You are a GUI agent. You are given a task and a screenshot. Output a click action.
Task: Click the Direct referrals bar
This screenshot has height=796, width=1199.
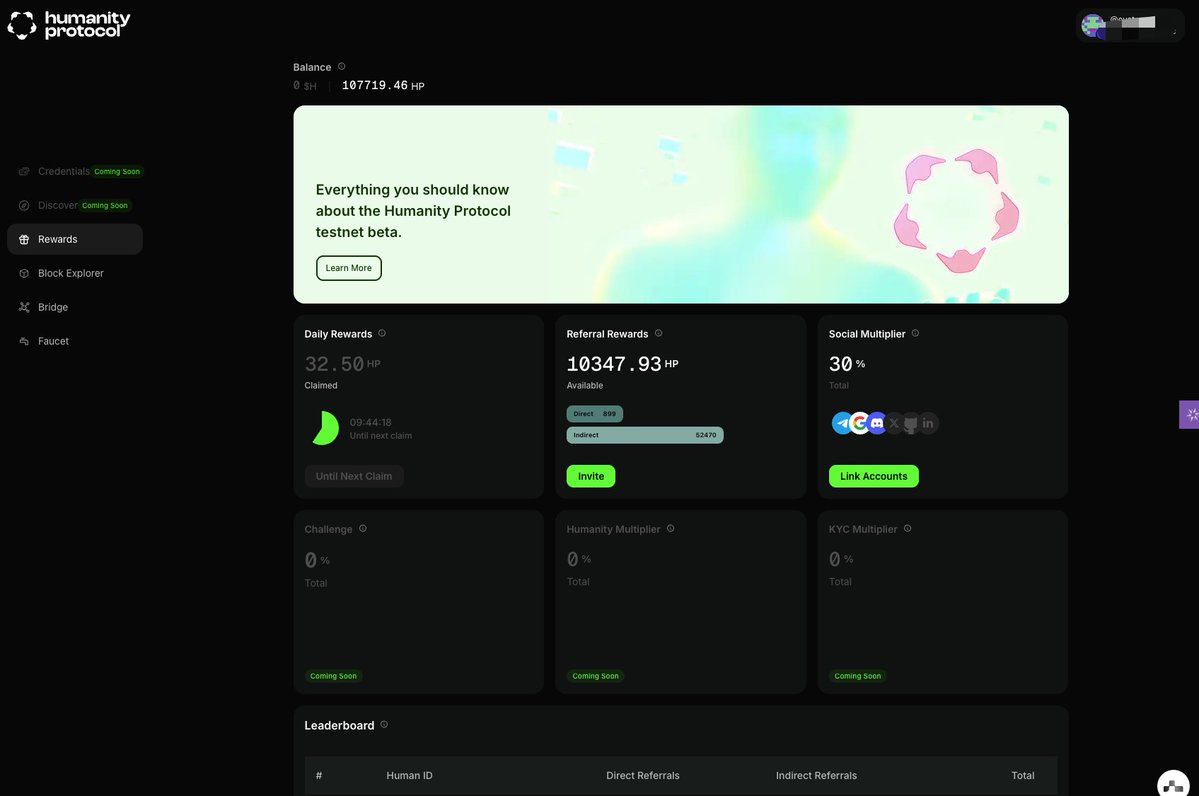click(x=595, y=414)
